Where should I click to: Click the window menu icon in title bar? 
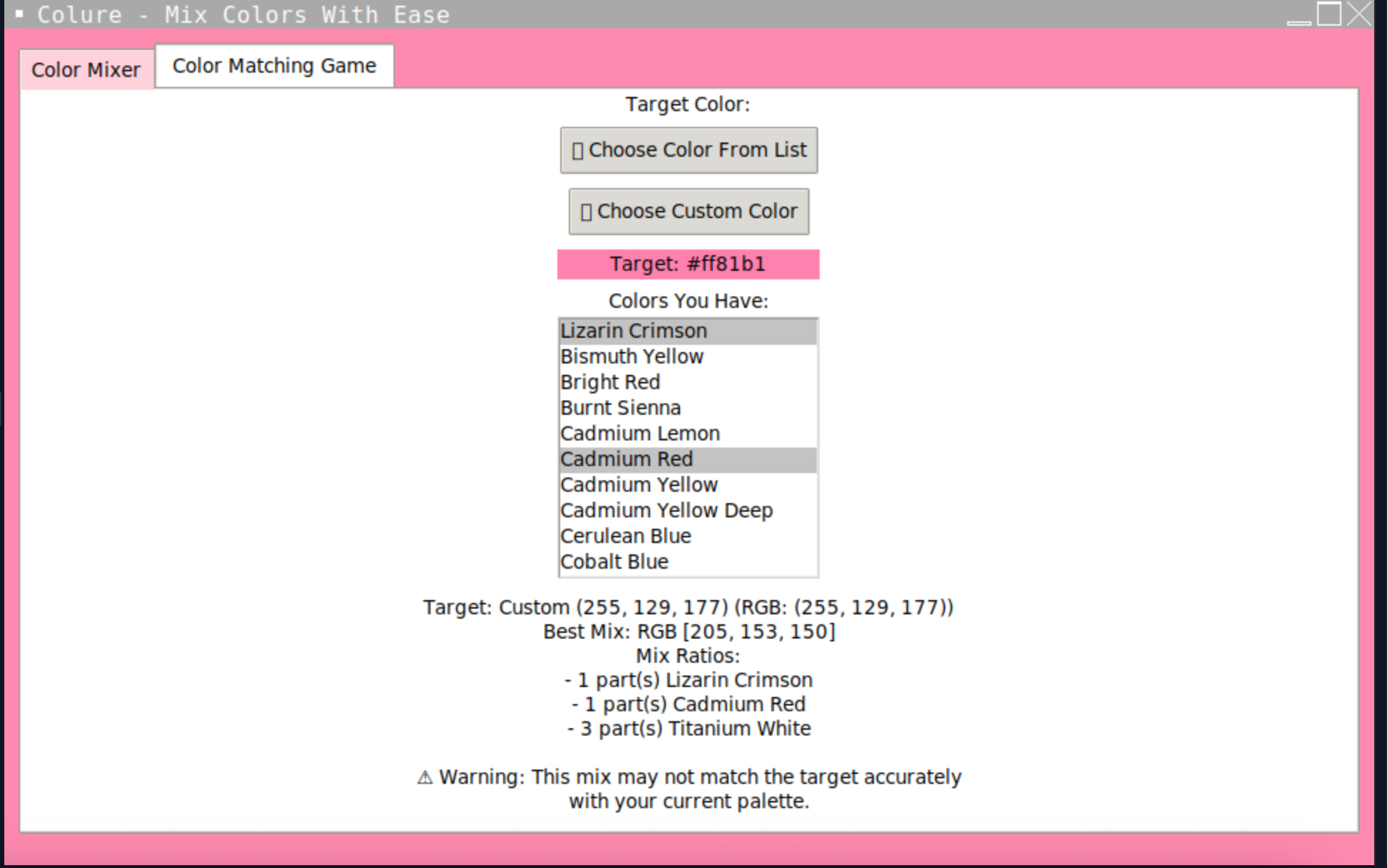point(19,14)
